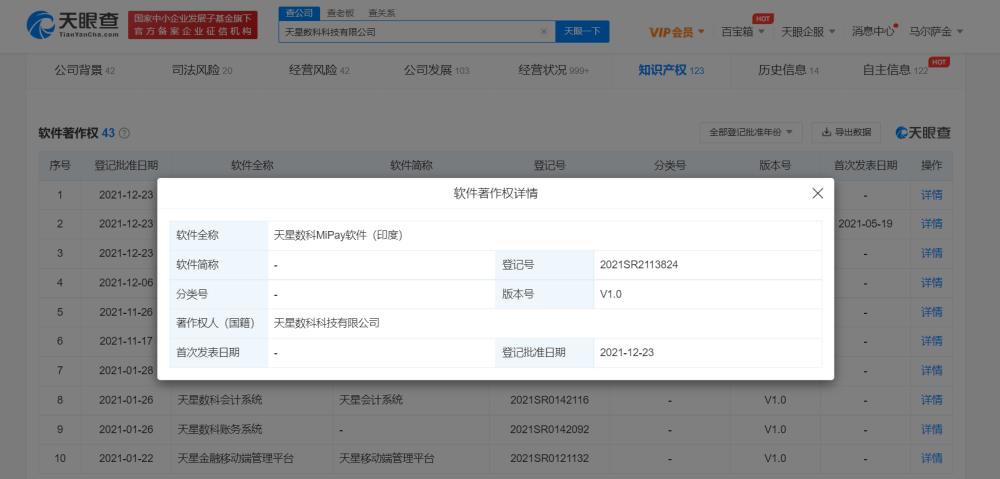Viewport: 1000px width, 479px height.
Task: Click registration number 2021SR0142092
Action: click(x=549, y=429)
